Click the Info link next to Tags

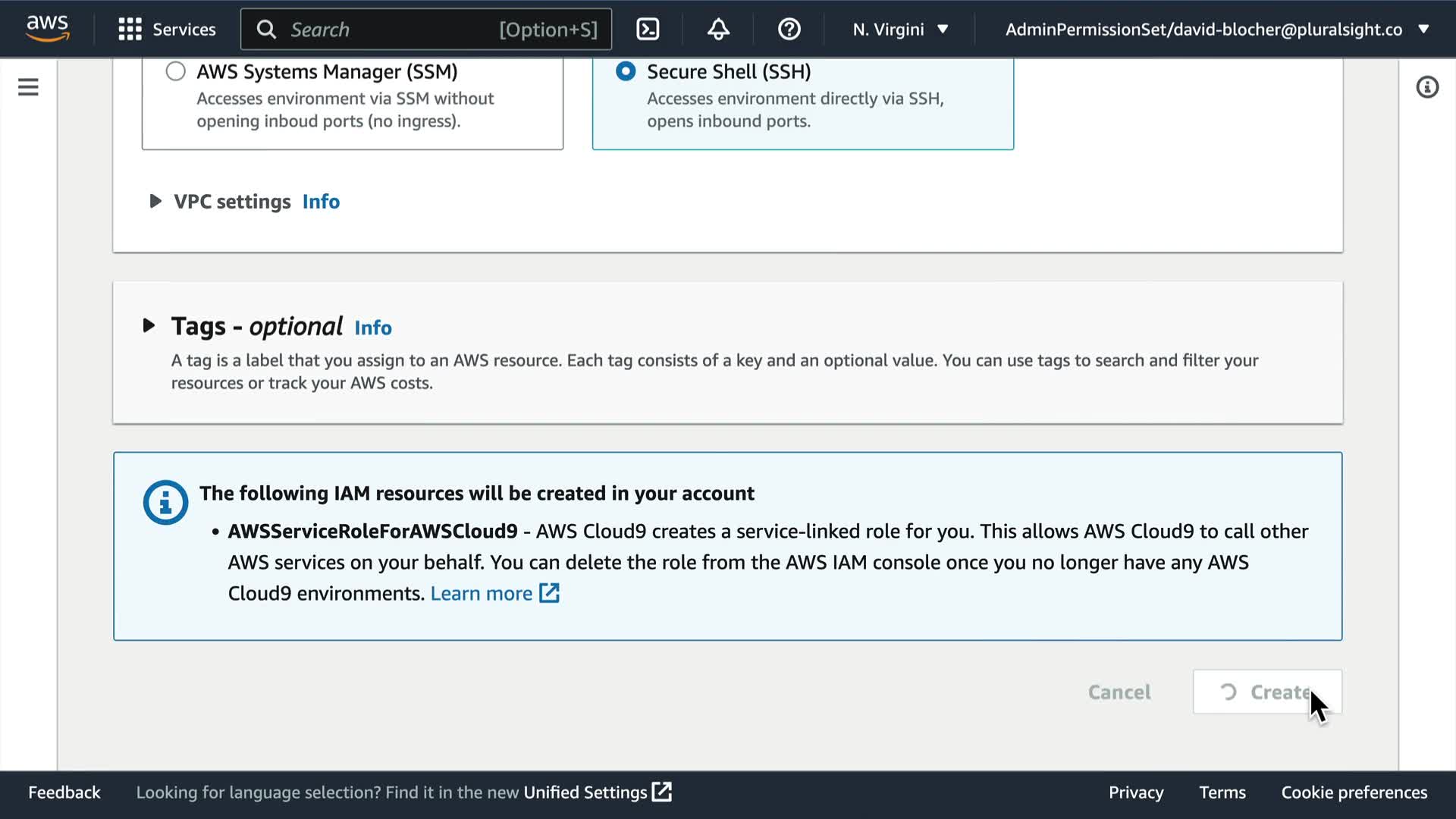click(x=373, y=328)
